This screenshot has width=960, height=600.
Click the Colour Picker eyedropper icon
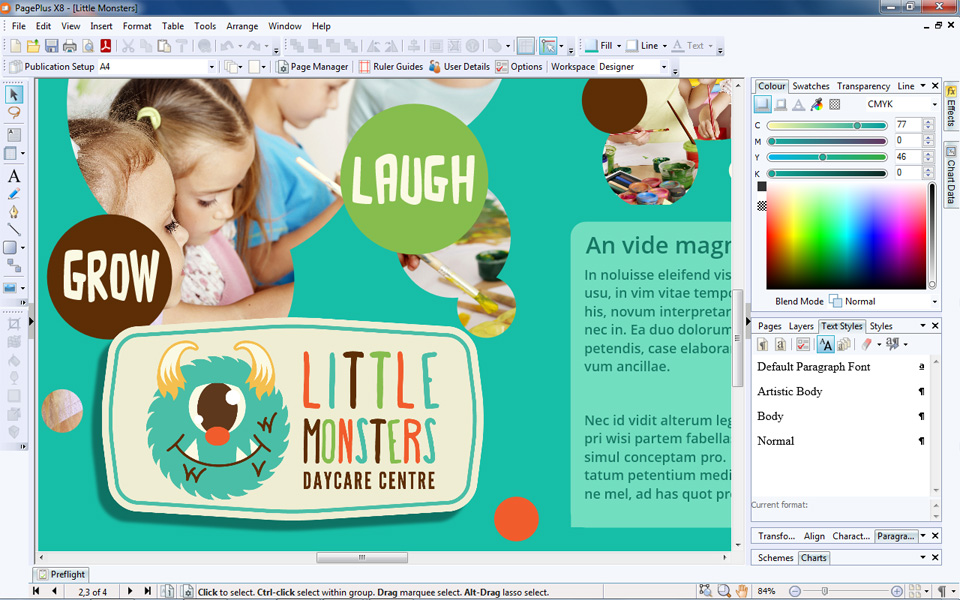816,104
